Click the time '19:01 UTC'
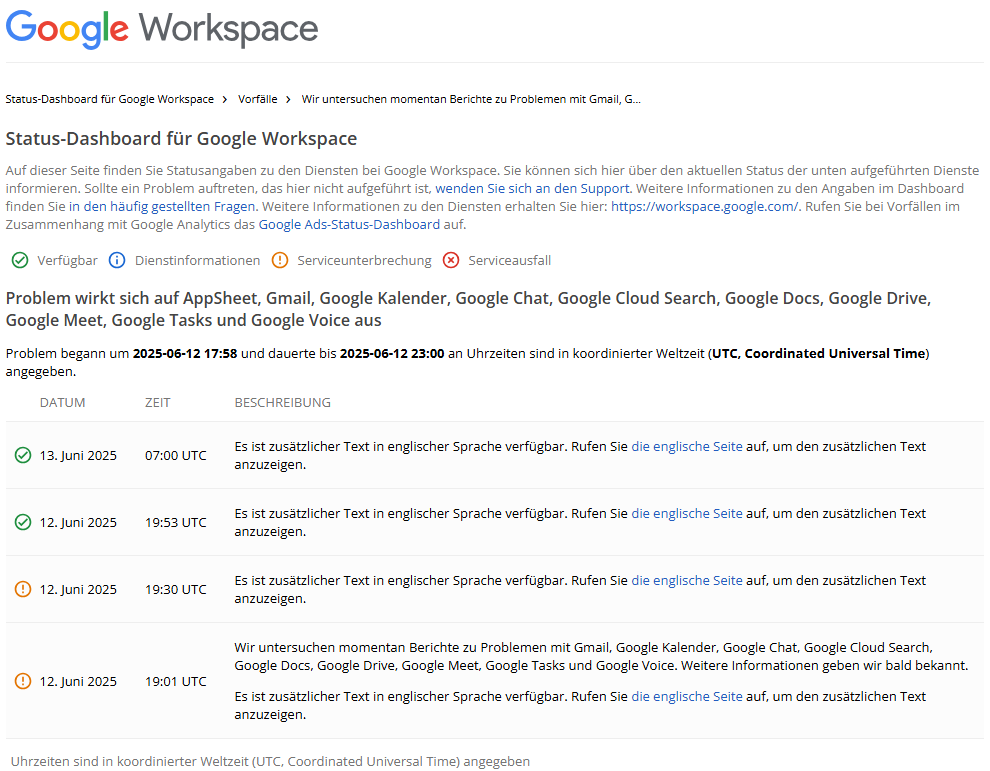The height and width of the screenshot is (771, 990). click(x=176, y=681)
